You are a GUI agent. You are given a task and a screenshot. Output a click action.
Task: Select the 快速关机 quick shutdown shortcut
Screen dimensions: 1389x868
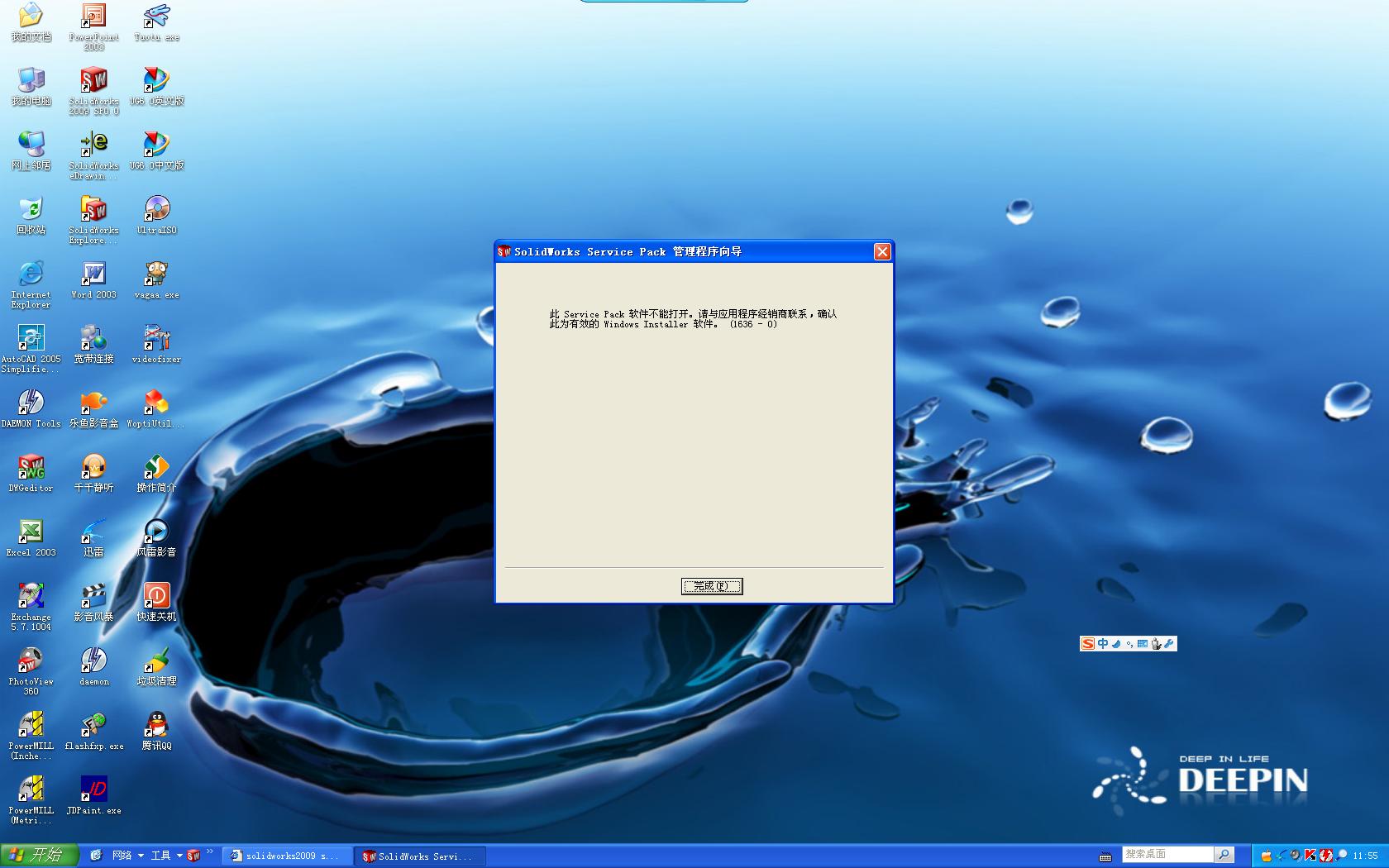click(156, 603)
